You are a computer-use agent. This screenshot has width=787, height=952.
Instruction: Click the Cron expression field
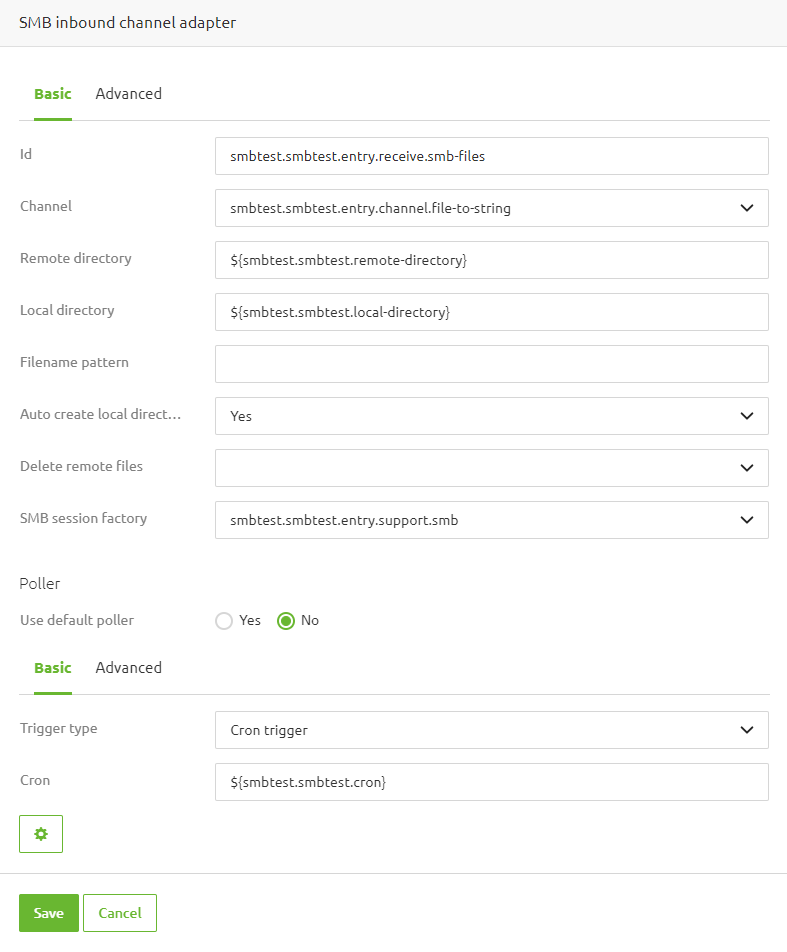(491, 782)
